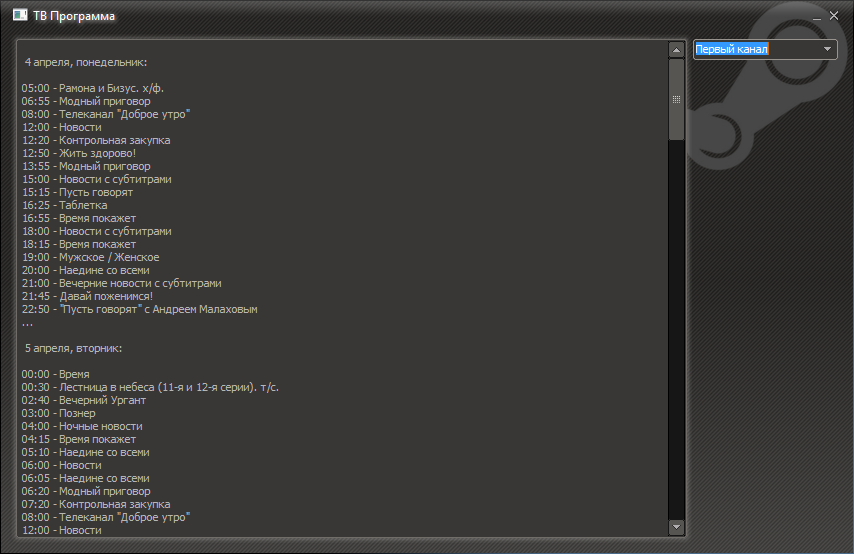Click the 'Первый канал' combo box text
This screenshot has width=854, height=554.
pos(732,49)
